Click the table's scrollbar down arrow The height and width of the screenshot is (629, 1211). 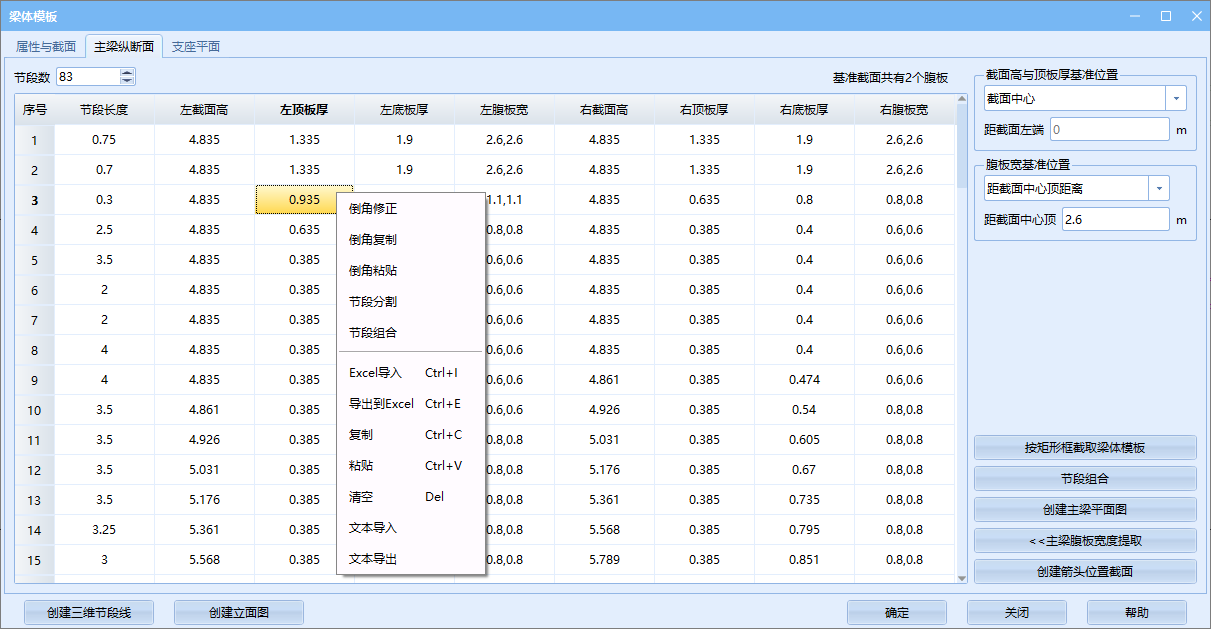(962, 577)
